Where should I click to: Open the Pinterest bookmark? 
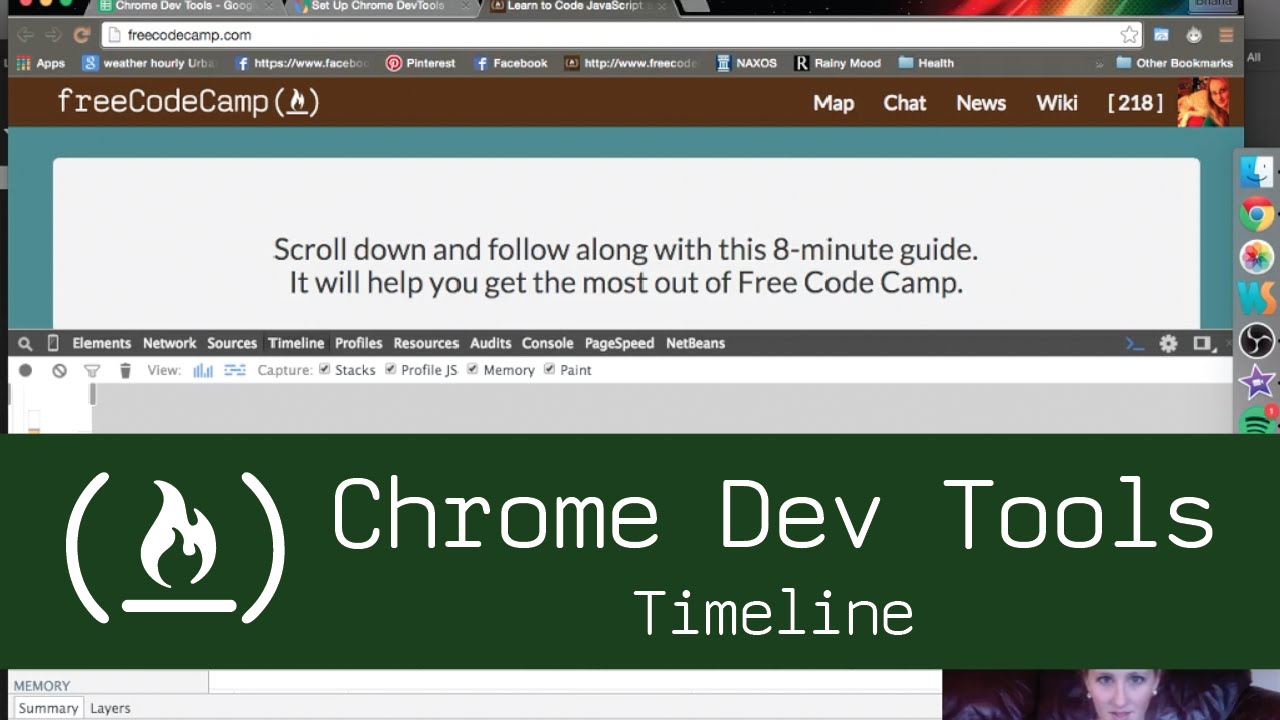click(421, 63)
